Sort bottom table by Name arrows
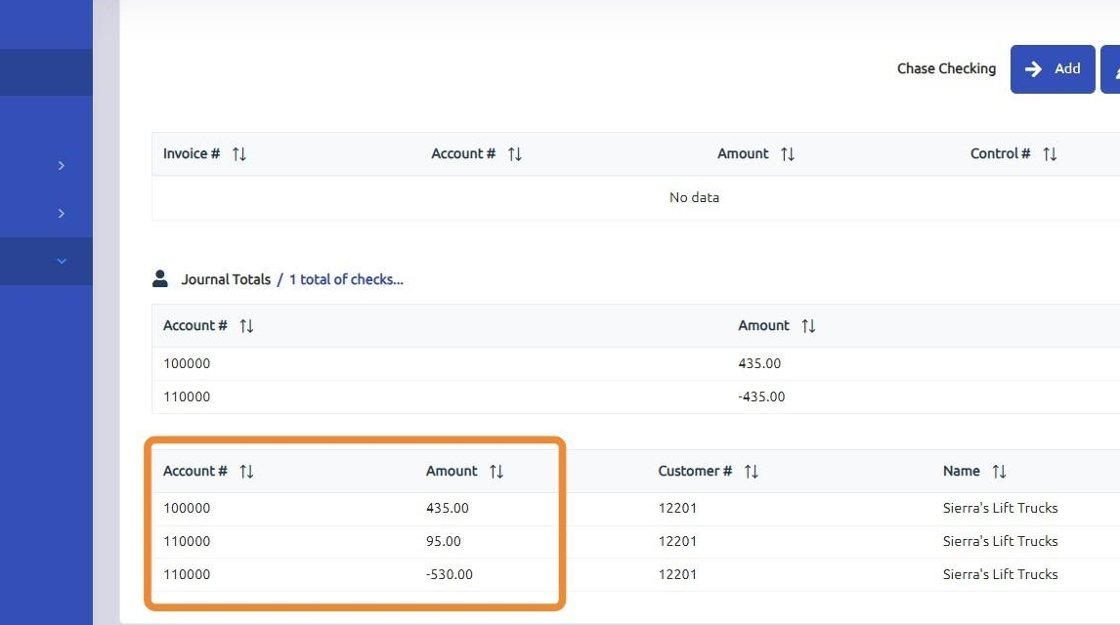 999,471
